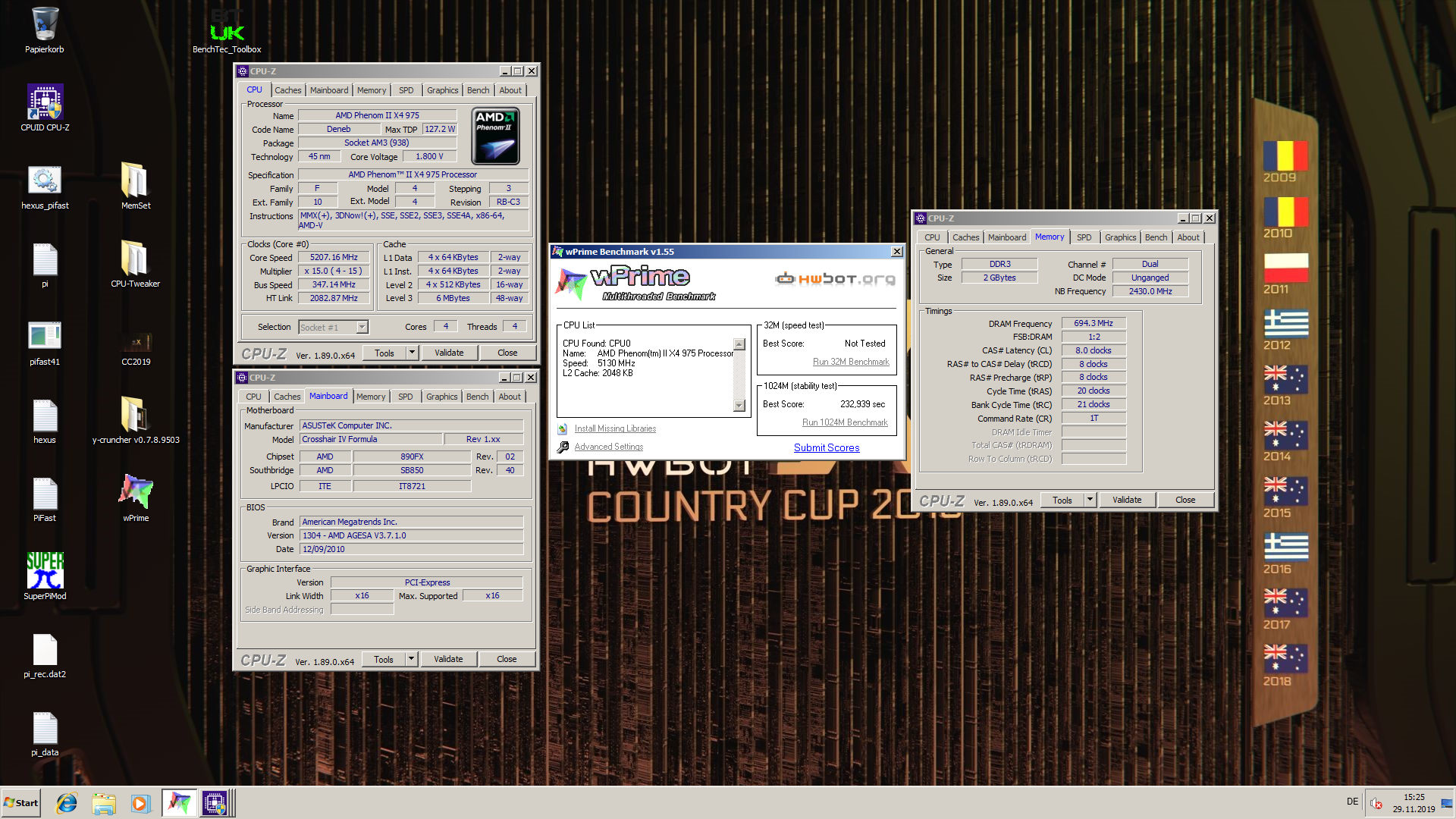The width and height of the screenshot is (1456, 819).
Task: Open the hexus file icon
Action: (45, 422)
